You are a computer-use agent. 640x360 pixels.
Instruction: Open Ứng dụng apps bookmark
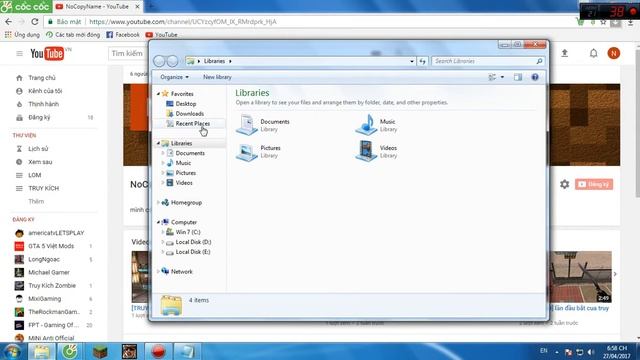[x=22, y=35]
